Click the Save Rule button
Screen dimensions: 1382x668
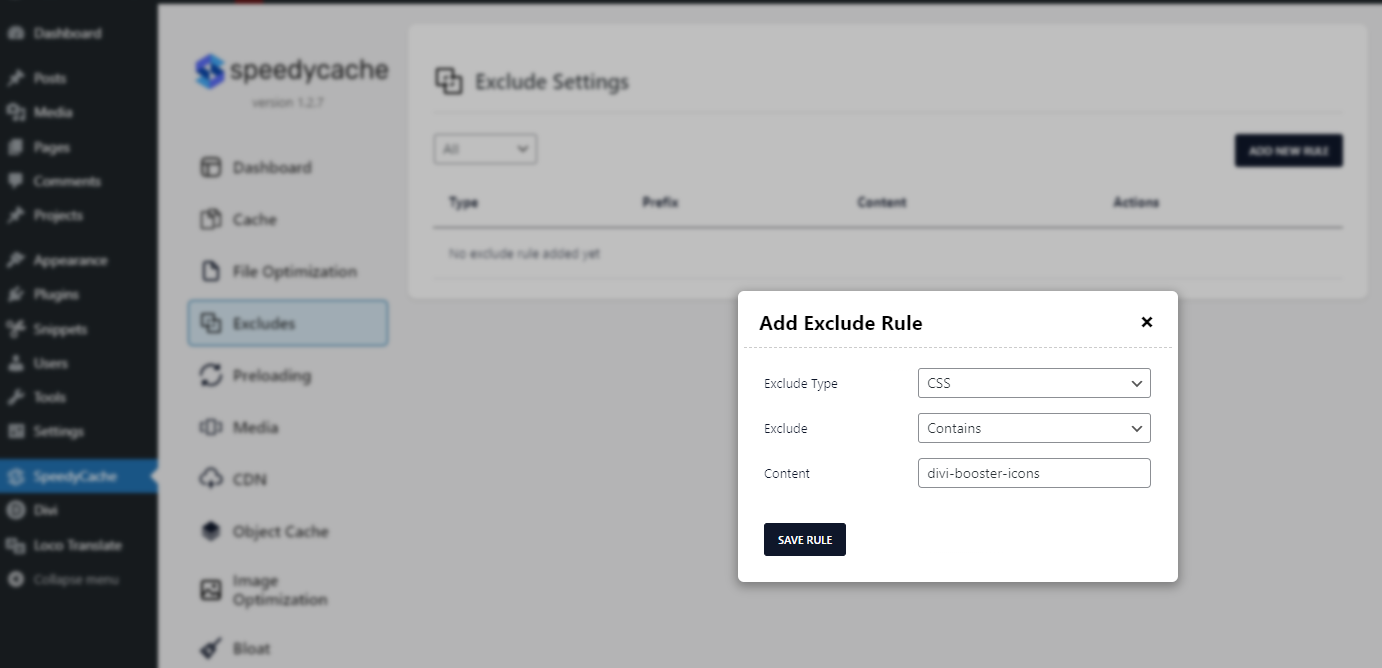coord(805,539)
